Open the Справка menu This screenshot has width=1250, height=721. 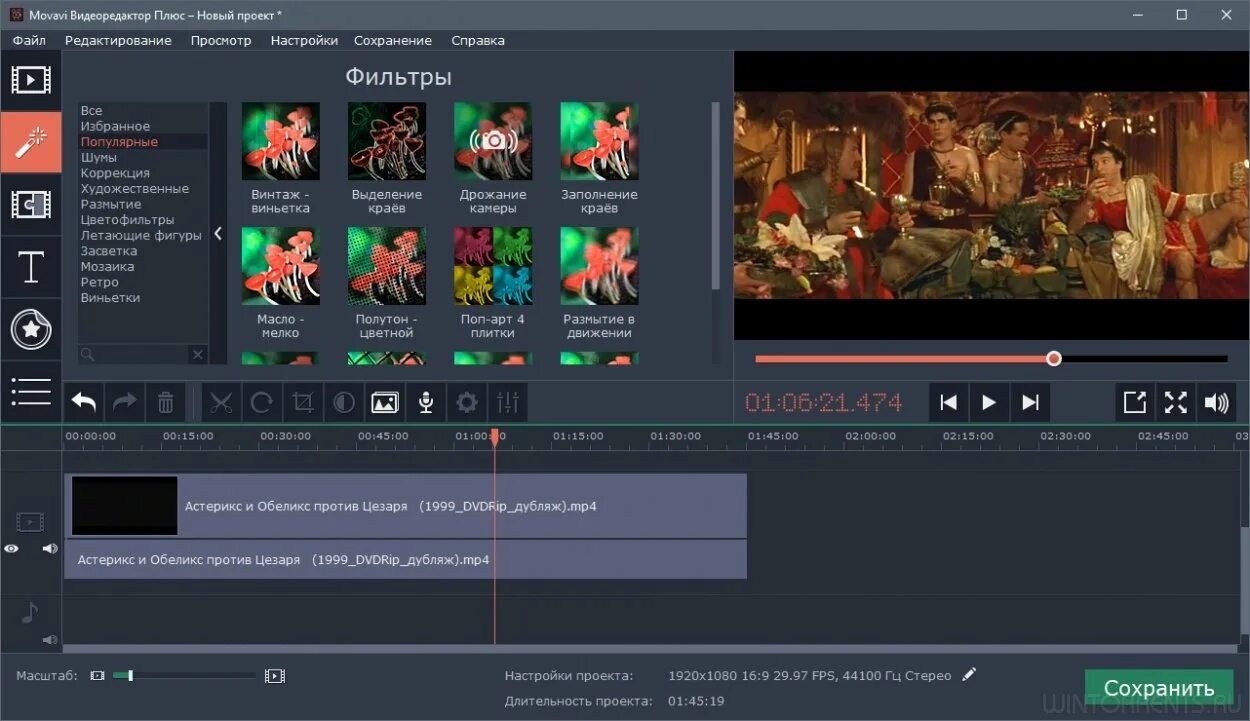tap(478, 40)
